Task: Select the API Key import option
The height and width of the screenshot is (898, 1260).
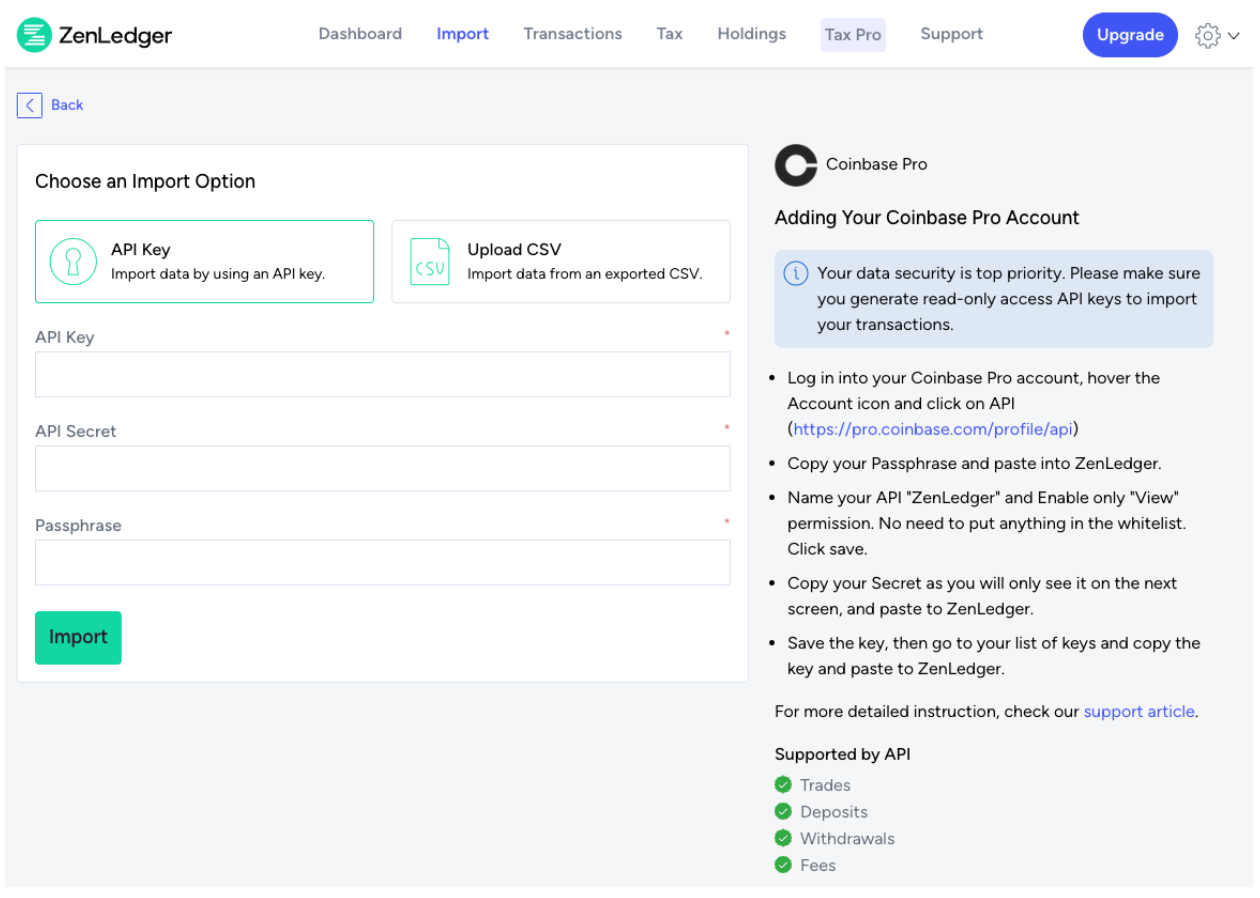Action: pos(204,262)
